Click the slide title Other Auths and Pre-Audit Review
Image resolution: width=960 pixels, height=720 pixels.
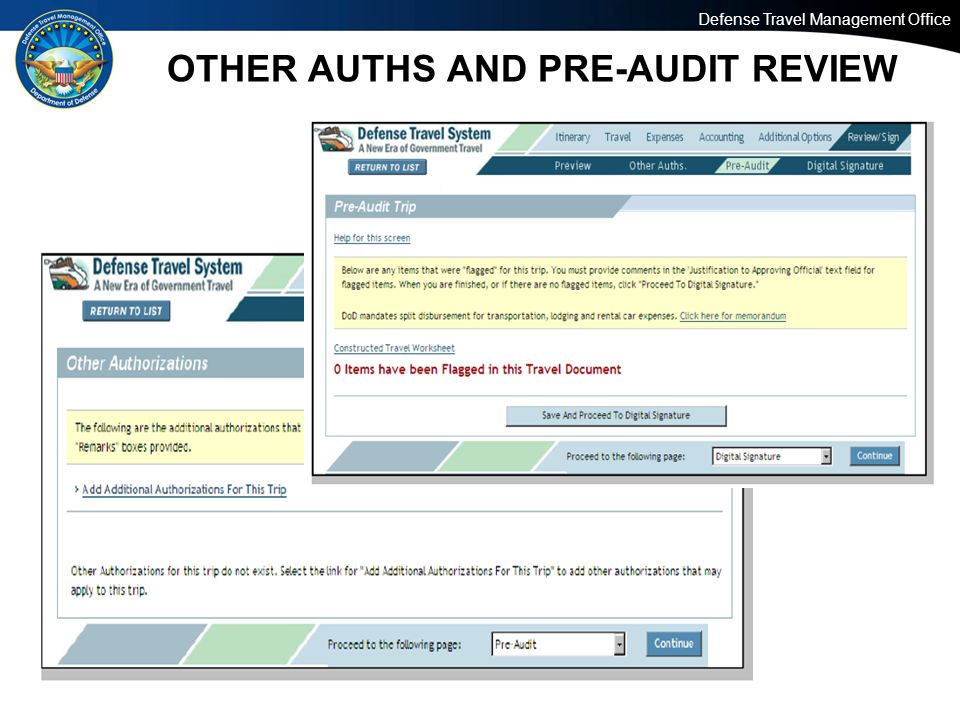532,68
